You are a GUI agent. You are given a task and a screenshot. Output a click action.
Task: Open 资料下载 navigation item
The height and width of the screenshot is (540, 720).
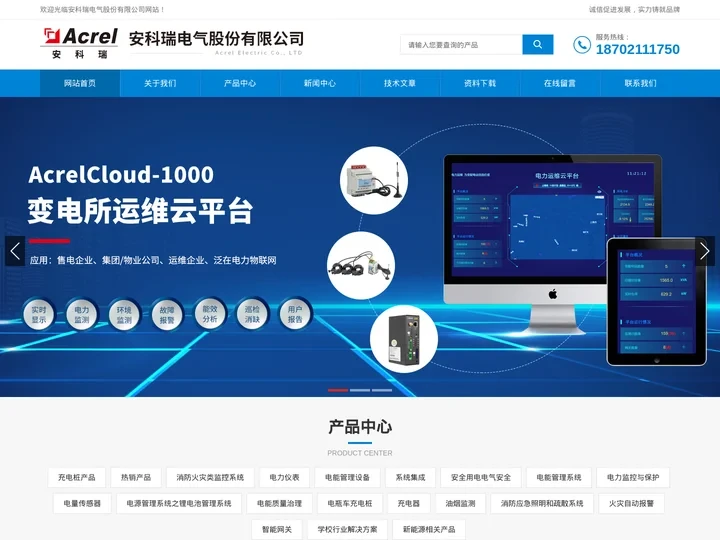(480, 84)
